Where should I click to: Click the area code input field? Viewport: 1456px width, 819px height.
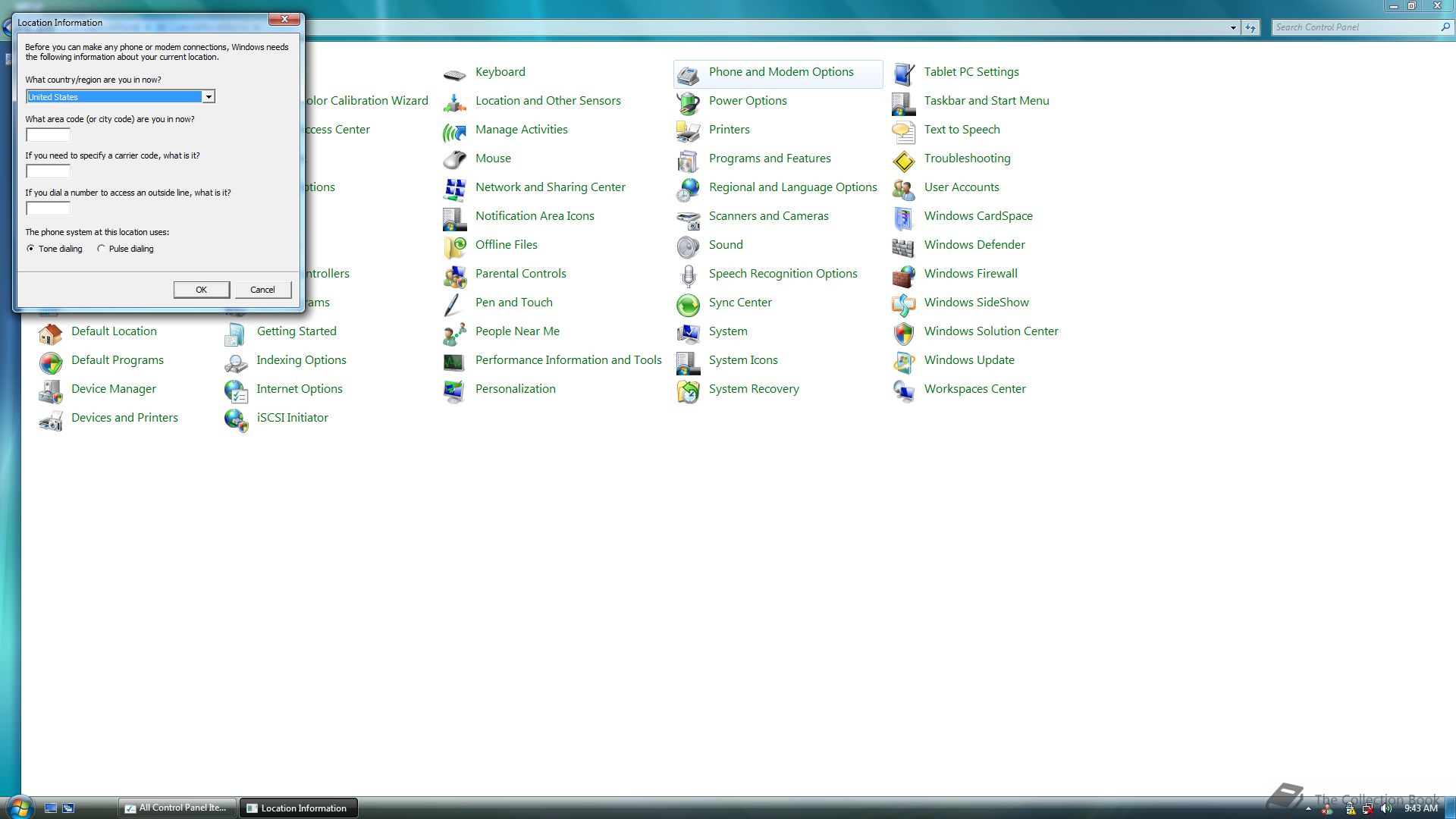48,135
